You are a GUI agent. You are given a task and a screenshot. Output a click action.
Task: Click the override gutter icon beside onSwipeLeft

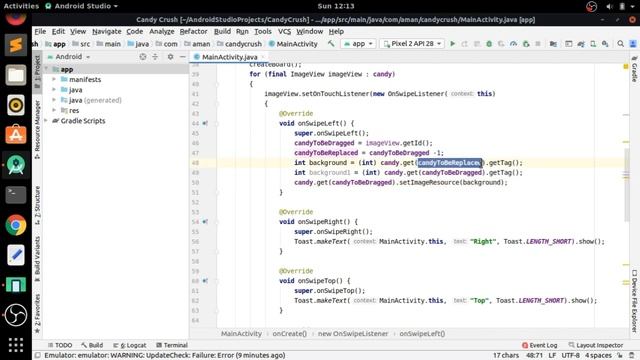pyautogui.click(x=205, y=123)
